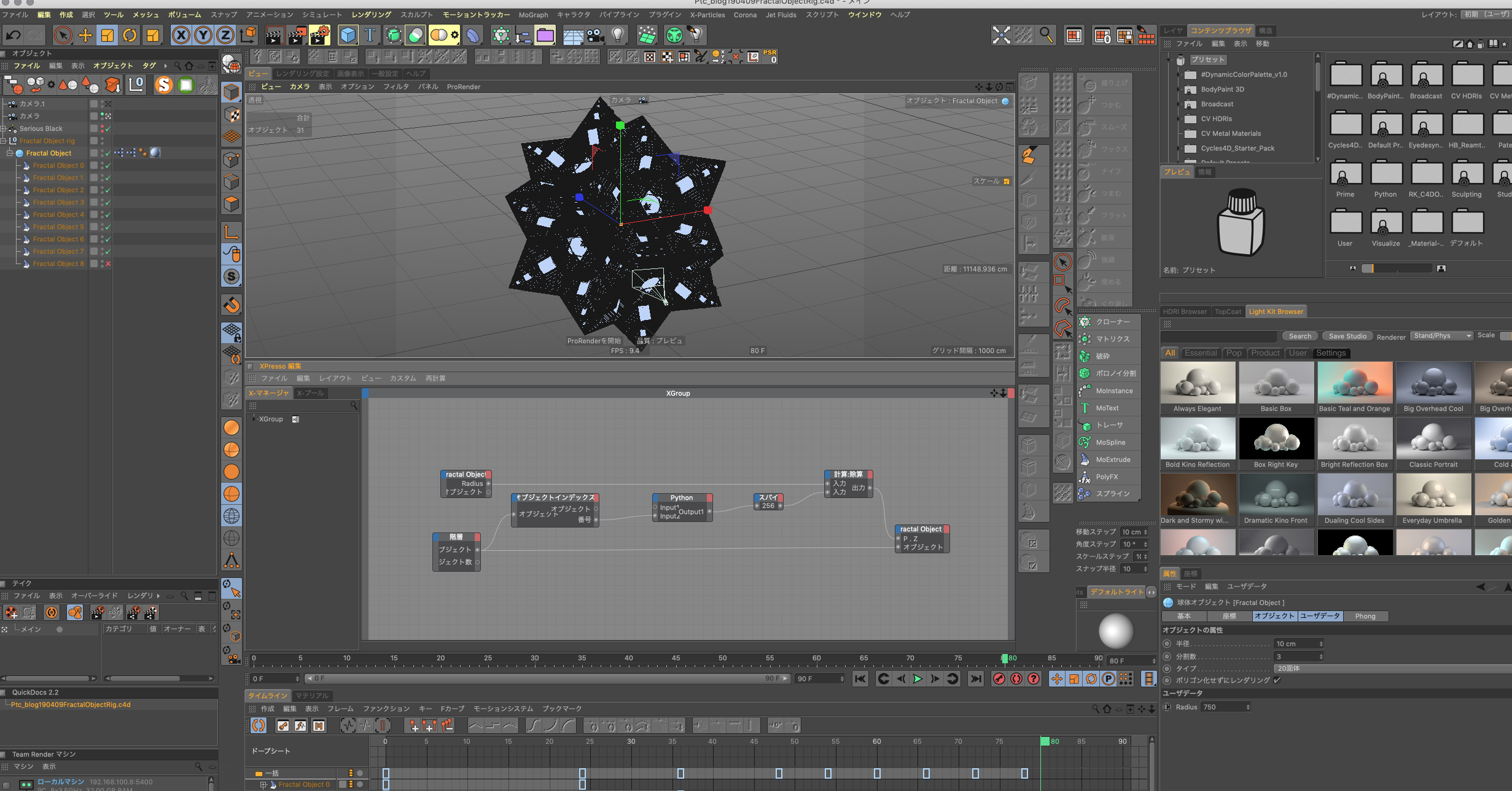Click the red record keyframe button
1512x791 pixels.
click(x=999, y=679)
